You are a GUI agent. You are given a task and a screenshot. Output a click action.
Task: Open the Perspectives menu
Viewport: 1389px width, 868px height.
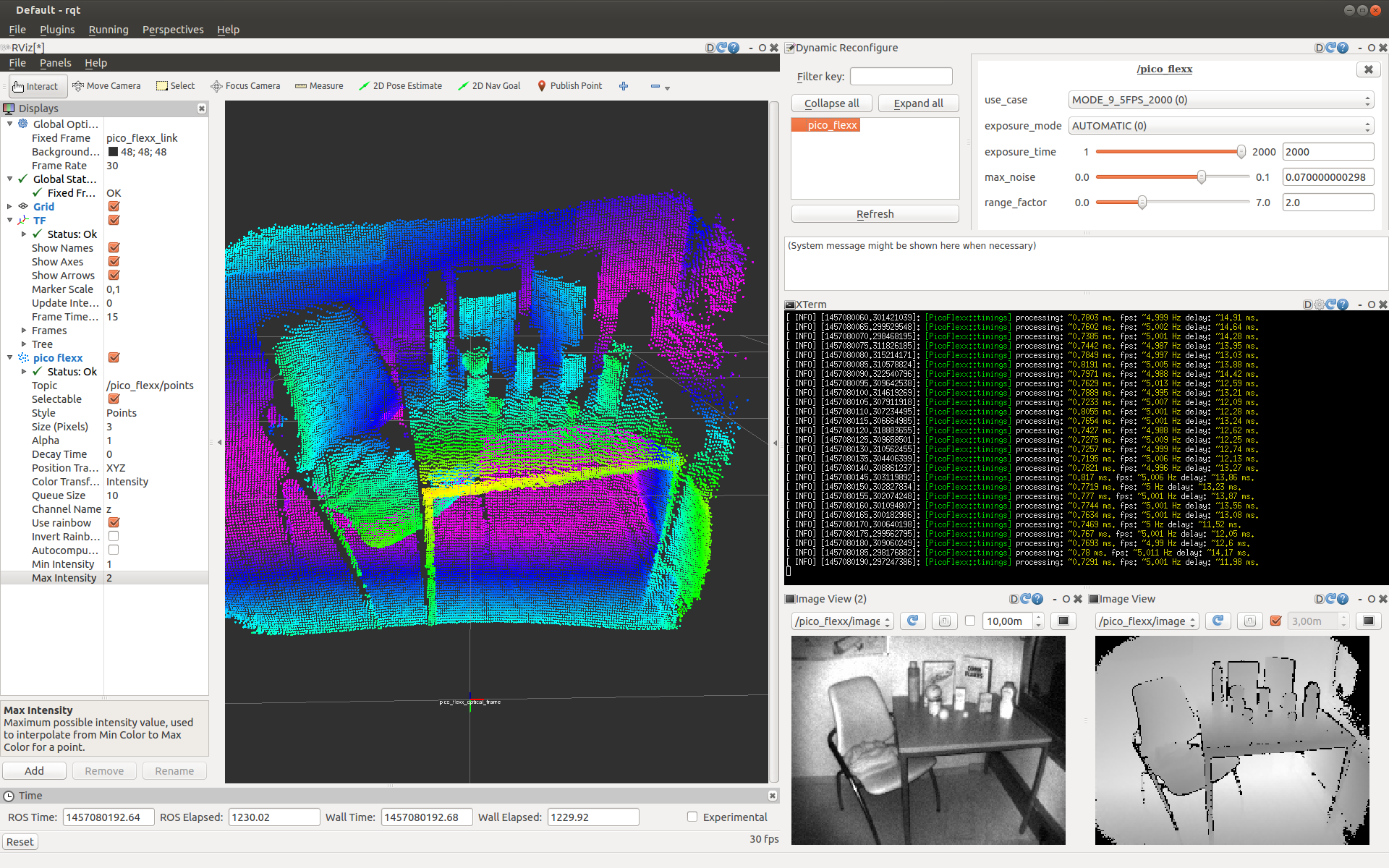(x=173, y=30)
